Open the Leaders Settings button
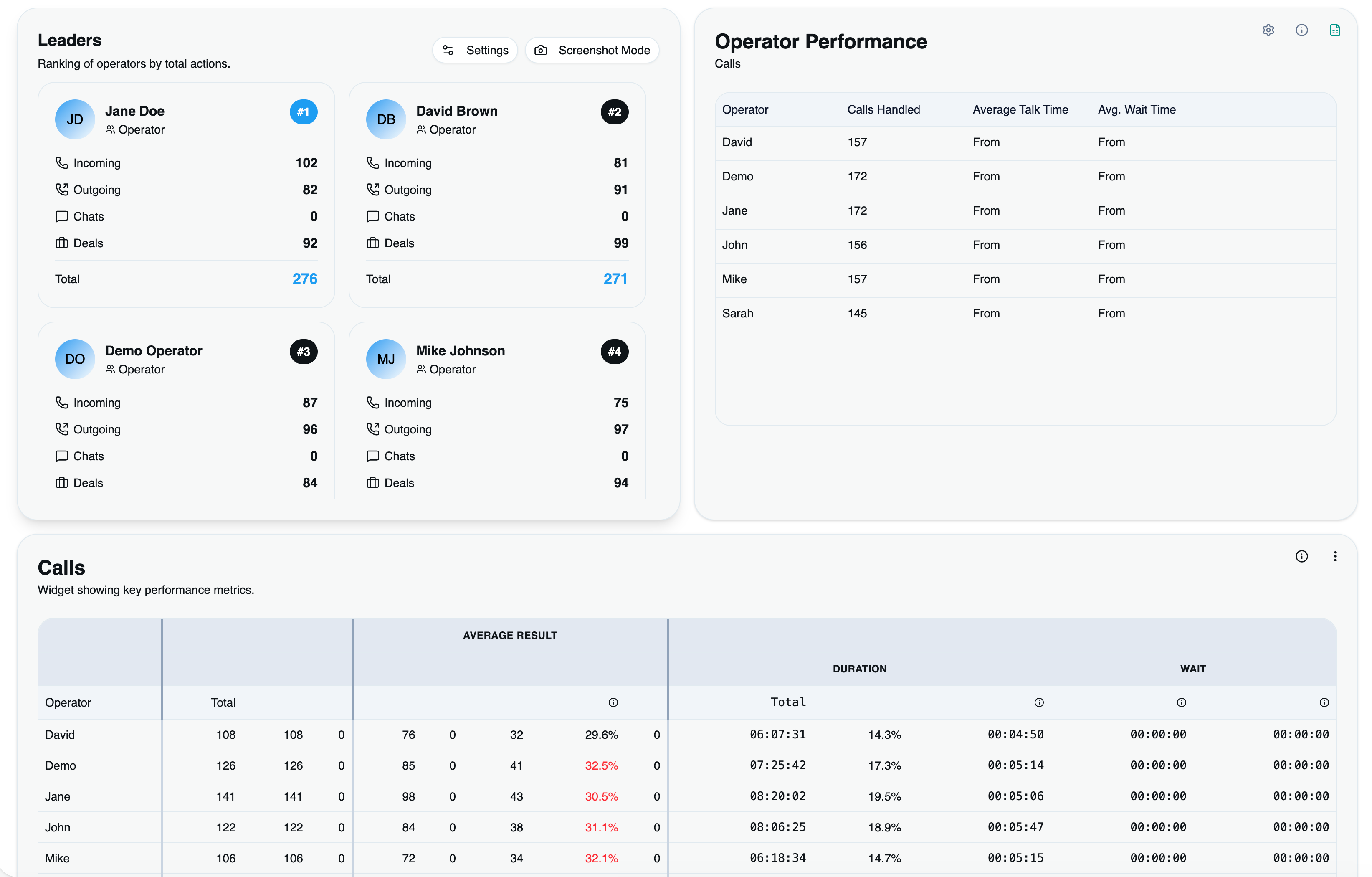Viewport: 1372px width, 877px height. pyautogui.click(x=475, y=50)
